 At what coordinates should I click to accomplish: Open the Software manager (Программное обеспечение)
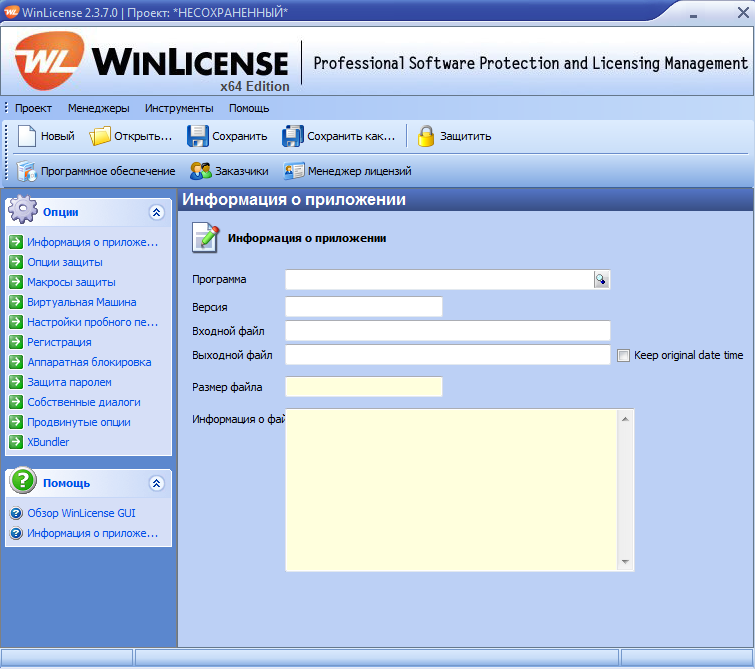26,171
